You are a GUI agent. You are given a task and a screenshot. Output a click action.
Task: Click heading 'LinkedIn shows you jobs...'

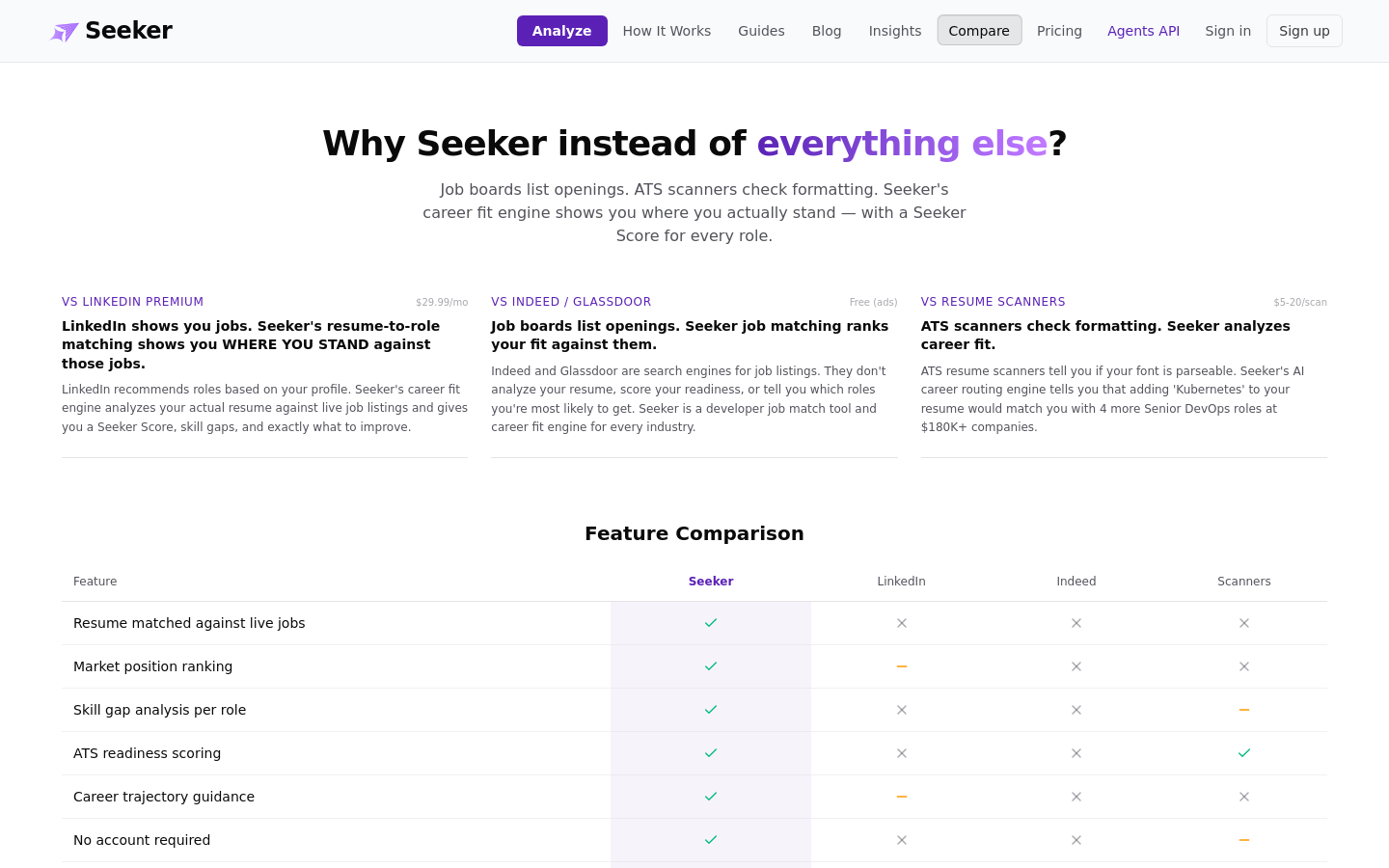pos(251,344)
